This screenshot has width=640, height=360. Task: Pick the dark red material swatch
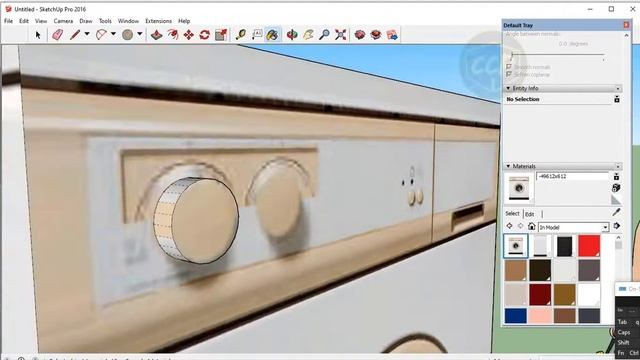pyautogui.click(x=540, y=294)
